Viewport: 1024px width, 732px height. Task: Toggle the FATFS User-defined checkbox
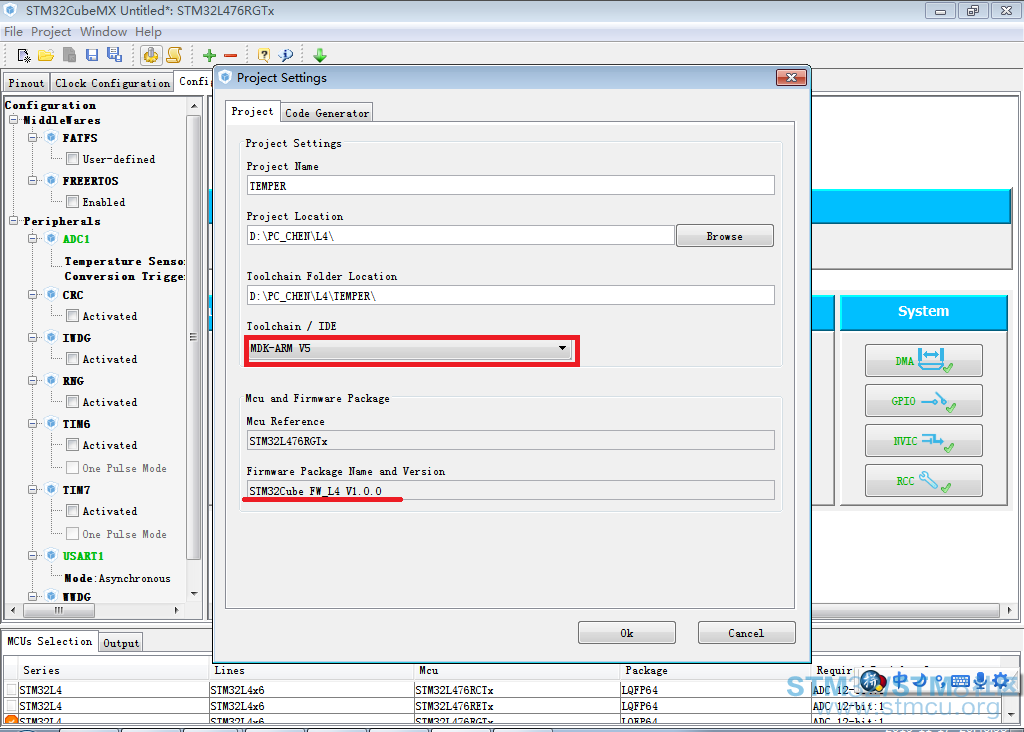(72, 159)
